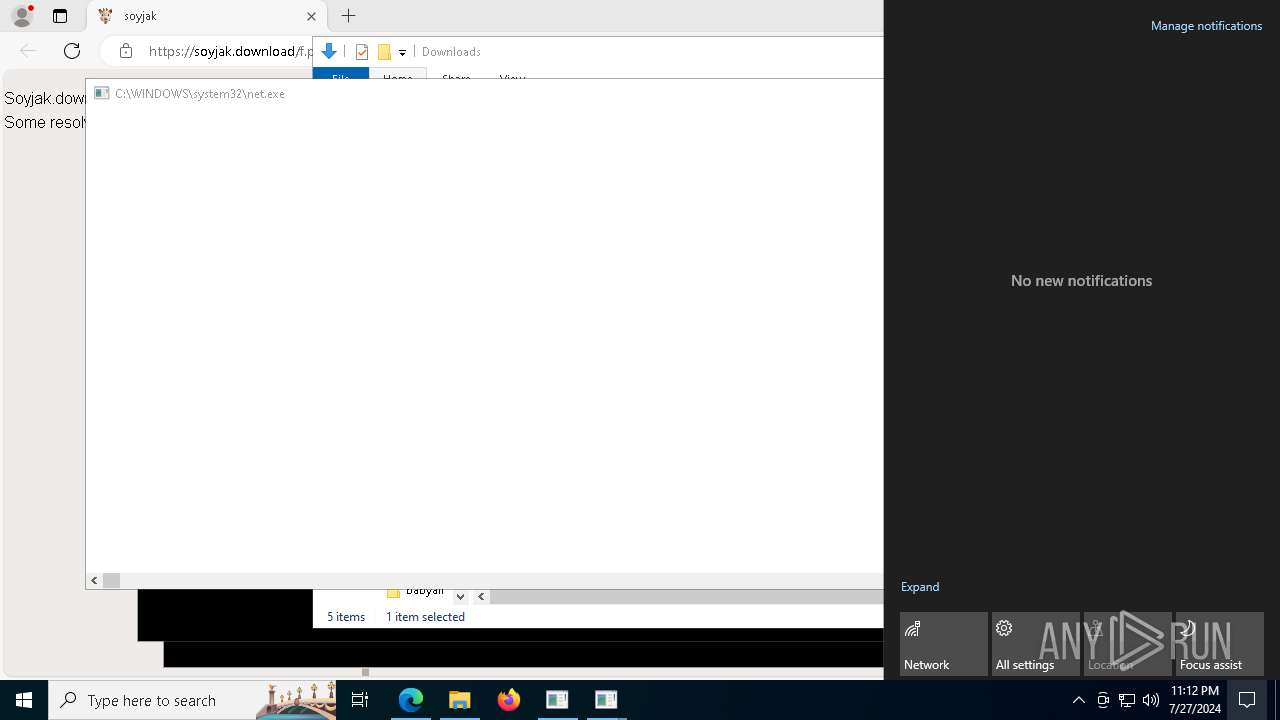Click '1 item selected' status text
This screenshot has width=1280, height=720.
tap(425, 617)
